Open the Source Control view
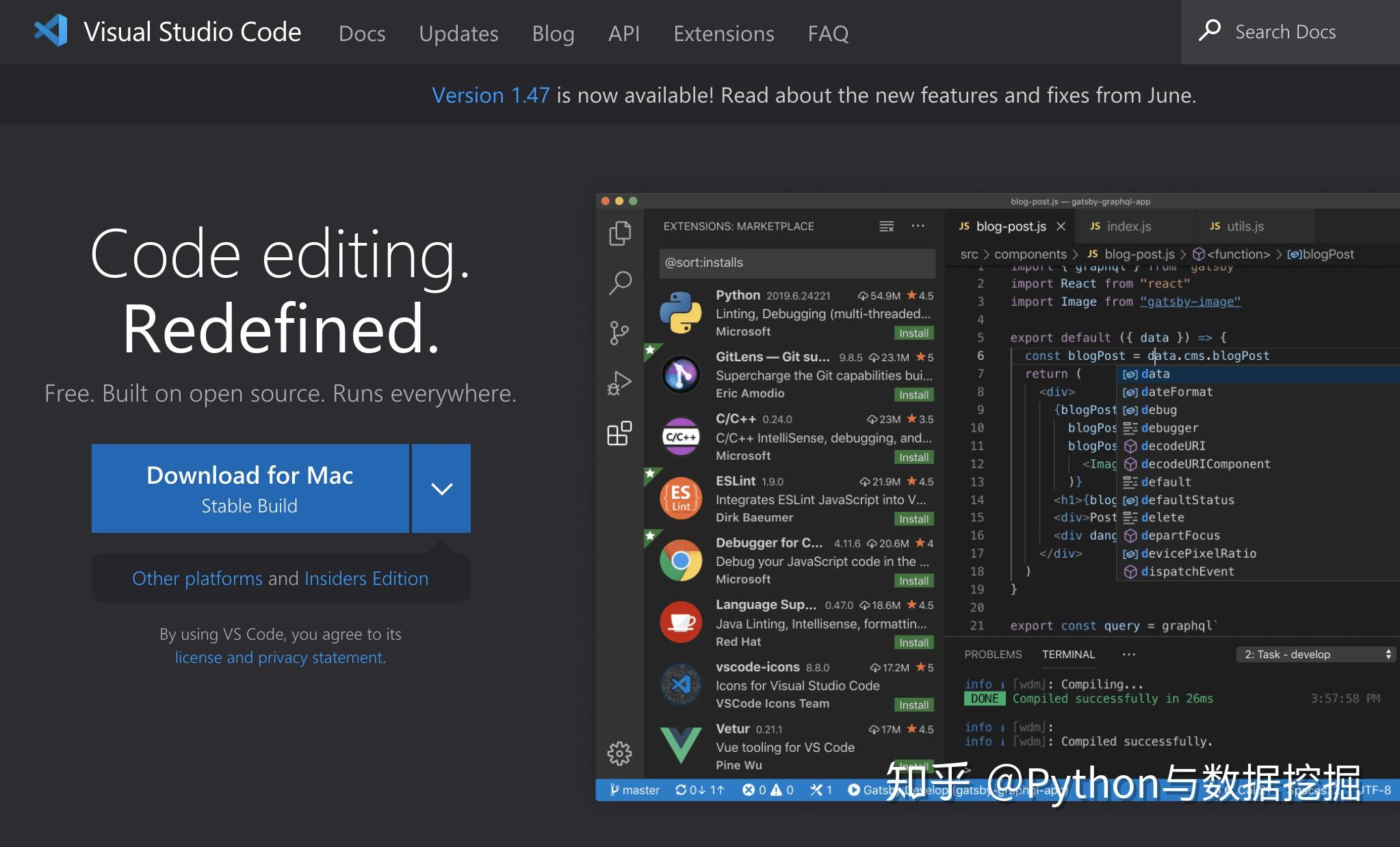The width and height of the screenshot is (1400, 847). tap(619, 332)
